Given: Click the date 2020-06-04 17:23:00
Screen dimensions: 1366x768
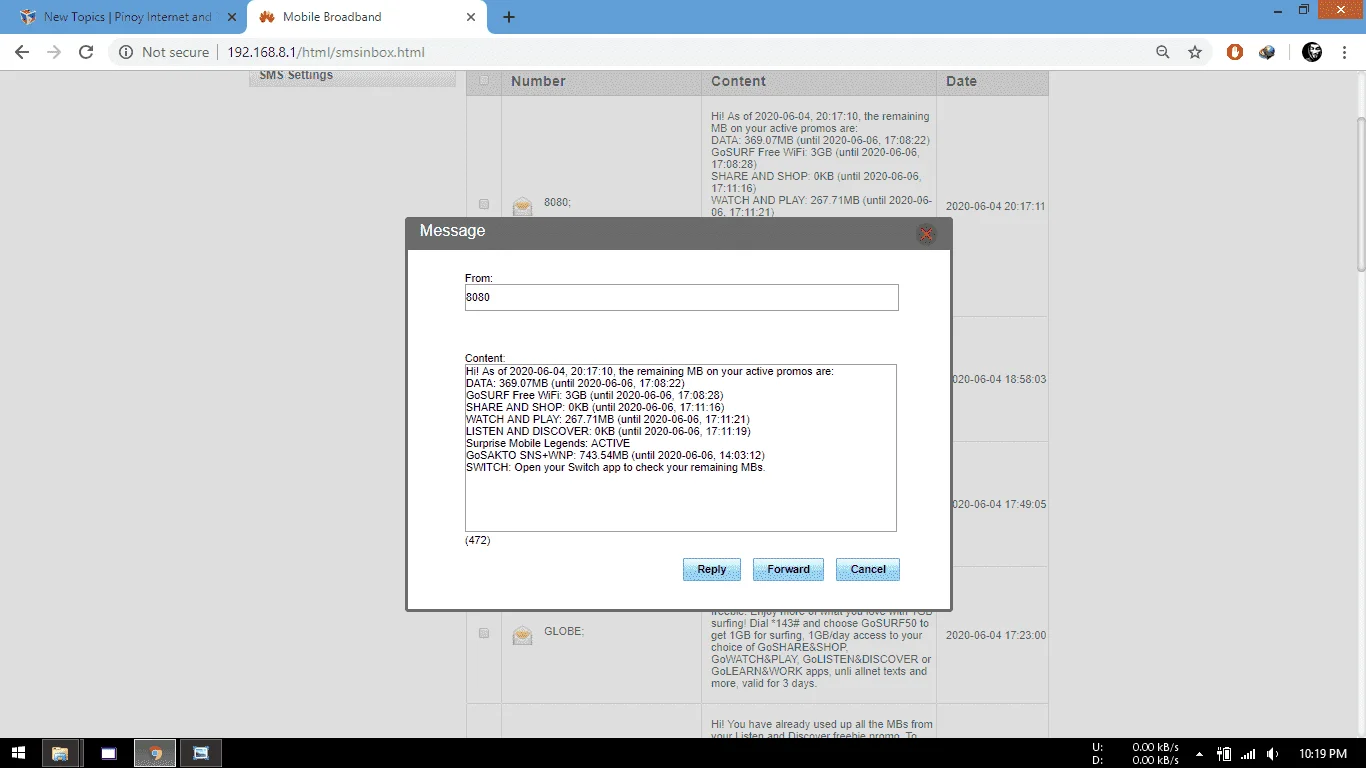Looking at the screenshot, I should [996, 635].
